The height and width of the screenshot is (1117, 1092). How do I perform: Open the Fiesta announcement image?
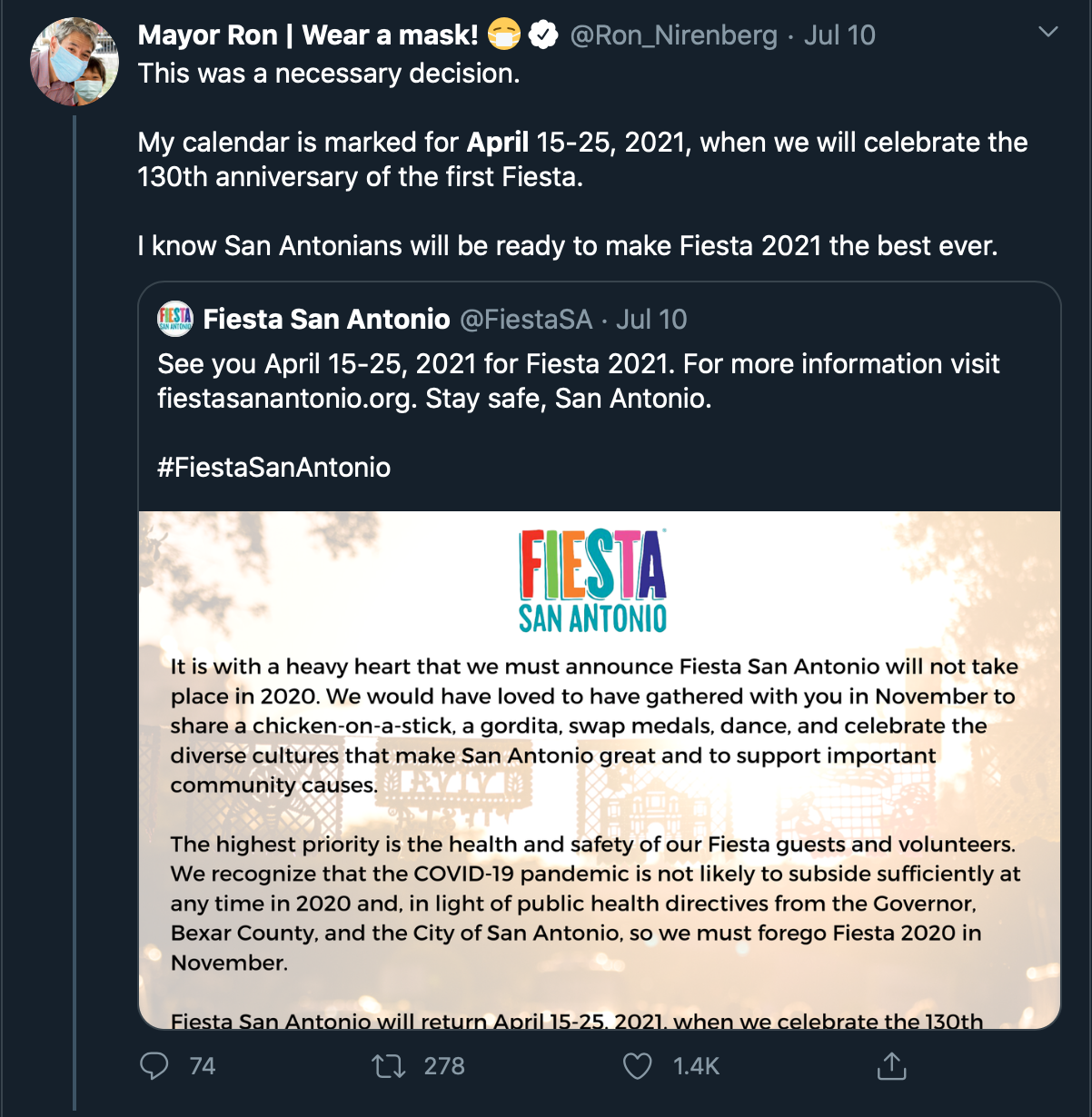[600, 770]
